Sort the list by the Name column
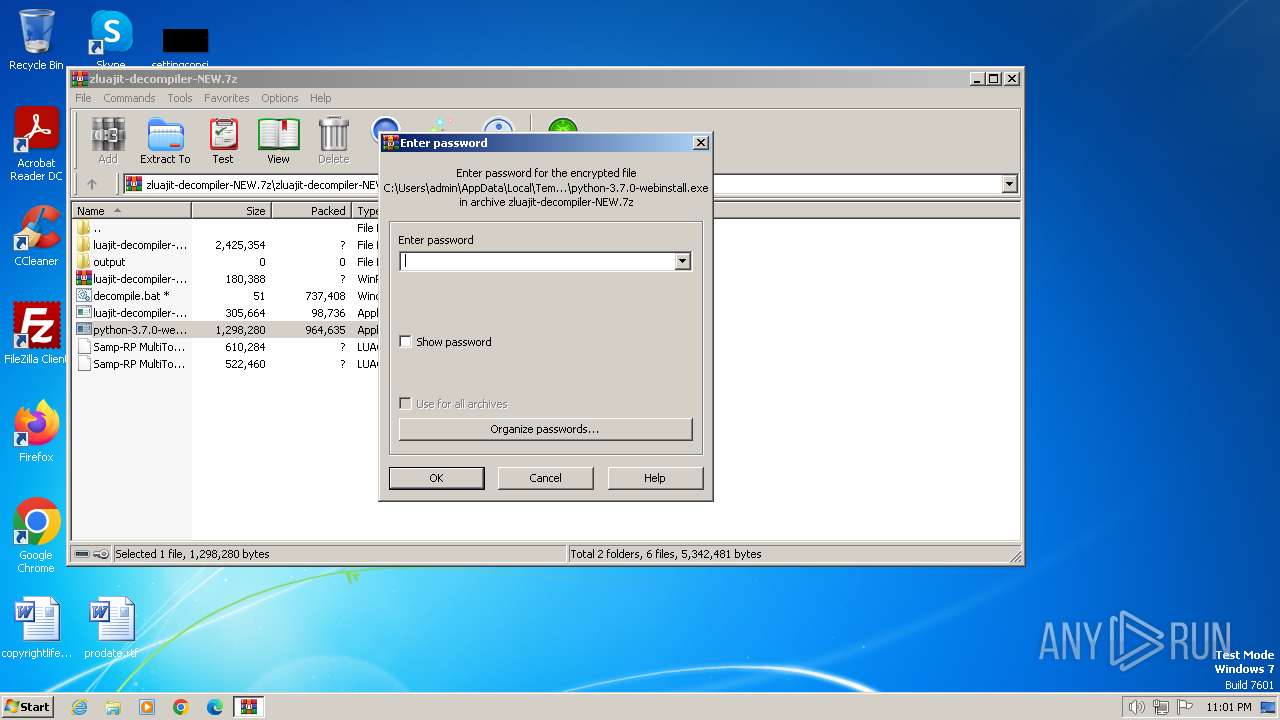The height and width of the screenshot is (720, 1280). pyautogui.click(x=132, y=211)
